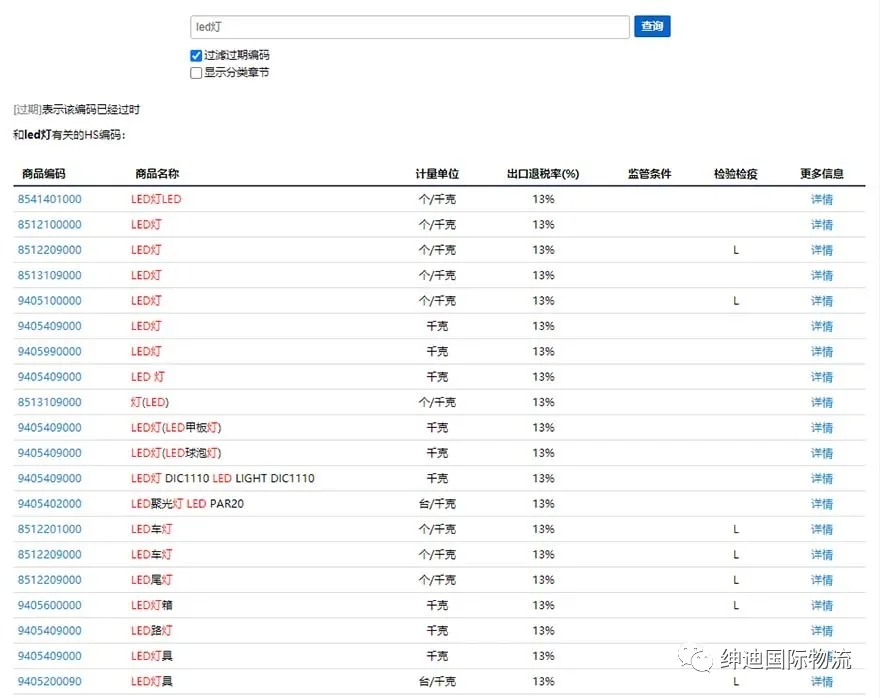View 详情 for the LED路灯 row
The image size is (880, 698).
pyautogui.click(x=821, y=631)
